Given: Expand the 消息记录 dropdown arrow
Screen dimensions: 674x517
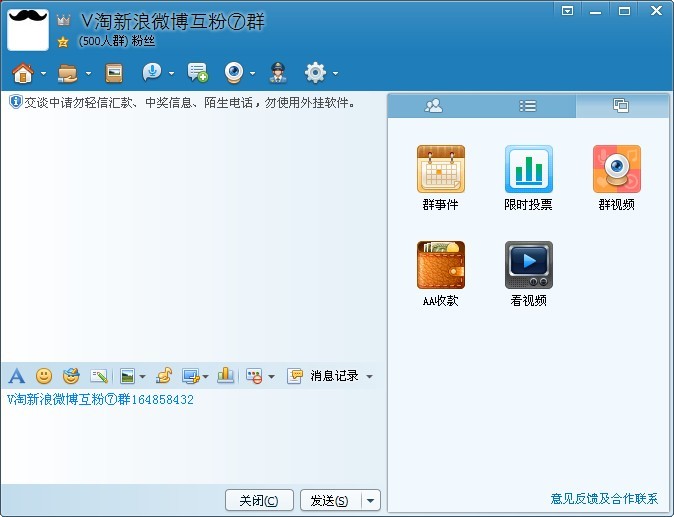Looking at the screenshot, I should coord(369,377).
